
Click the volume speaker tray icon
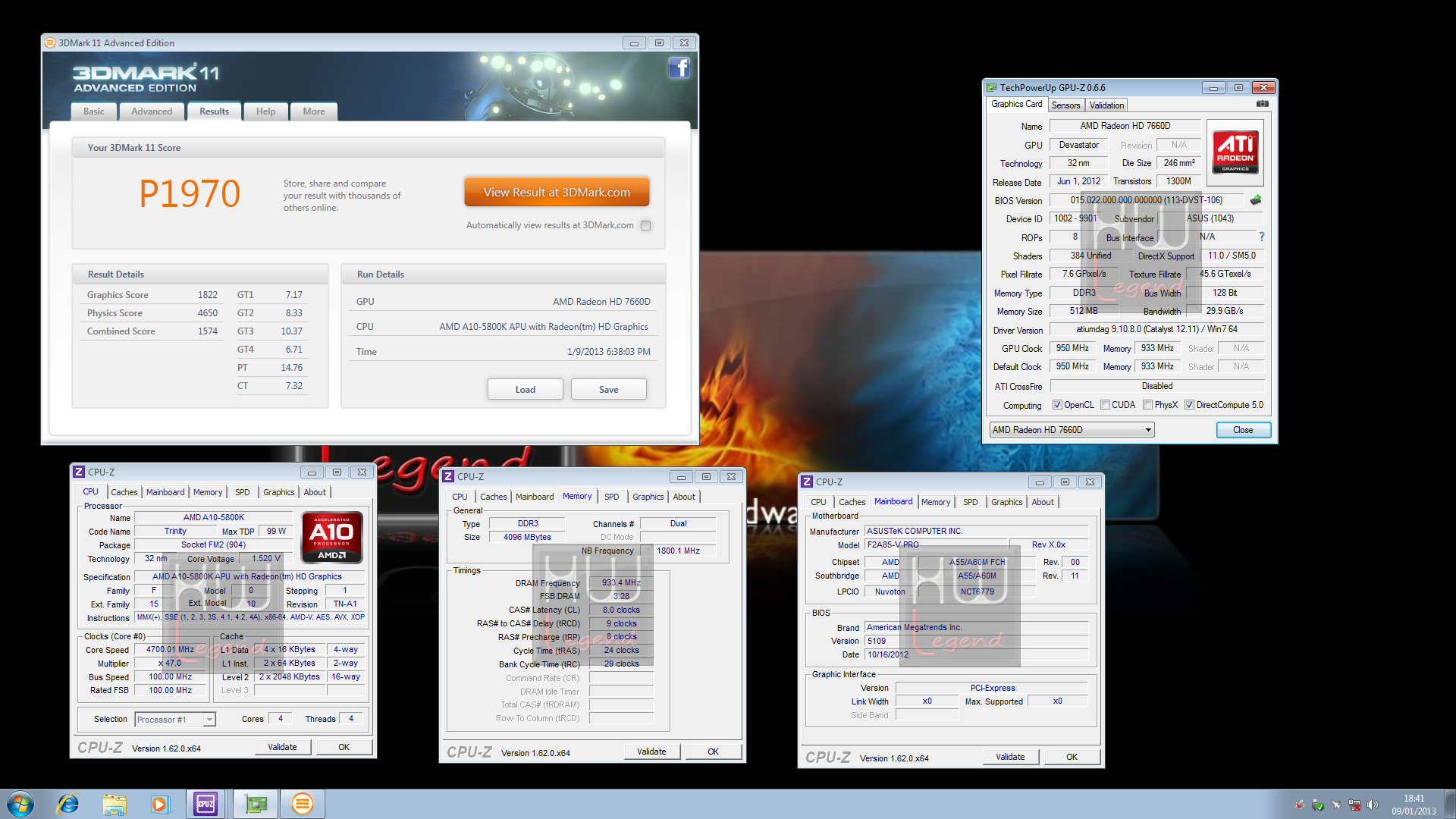(x=1373, y=805)
